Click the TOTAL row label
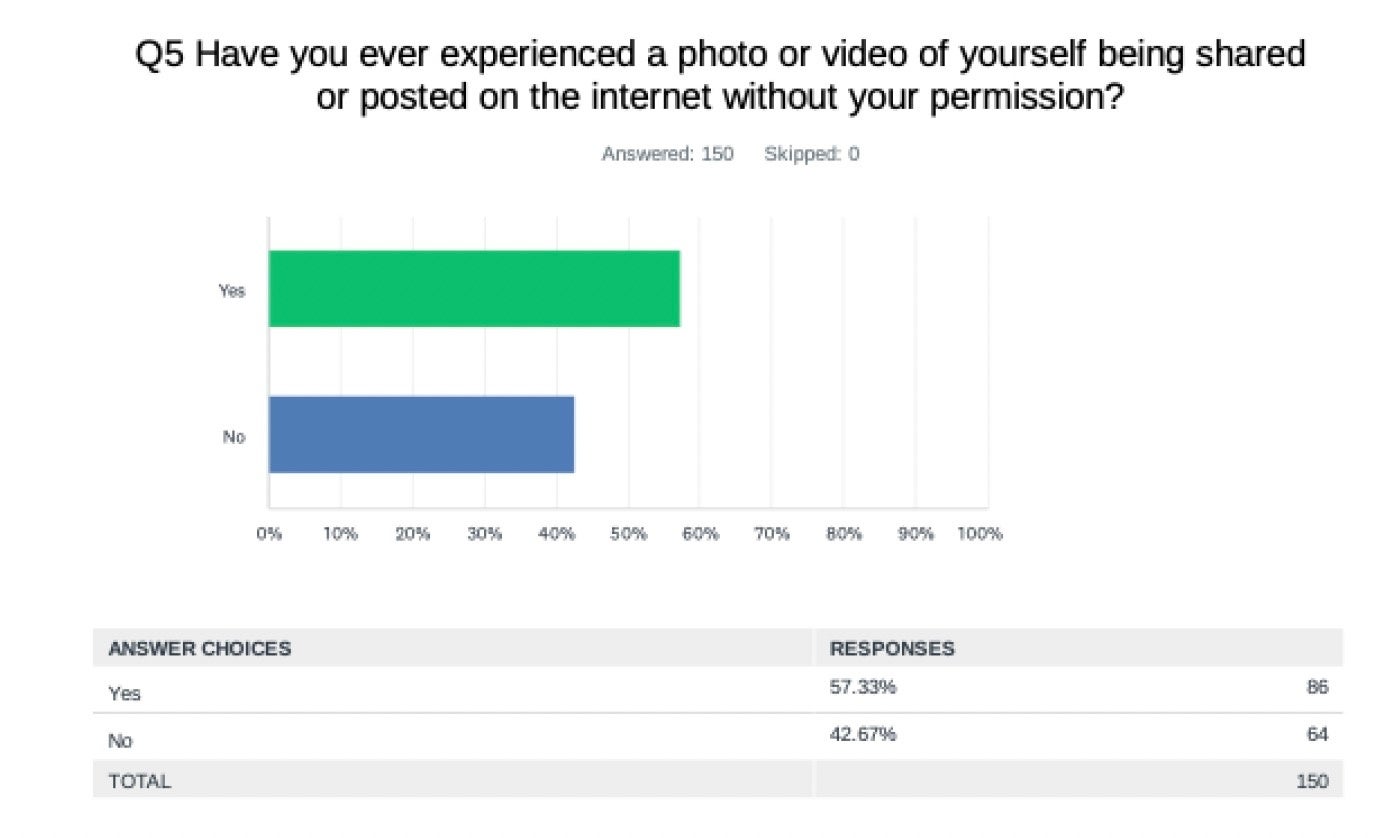Screen dimensions: 1376x838 coord(139,781)
